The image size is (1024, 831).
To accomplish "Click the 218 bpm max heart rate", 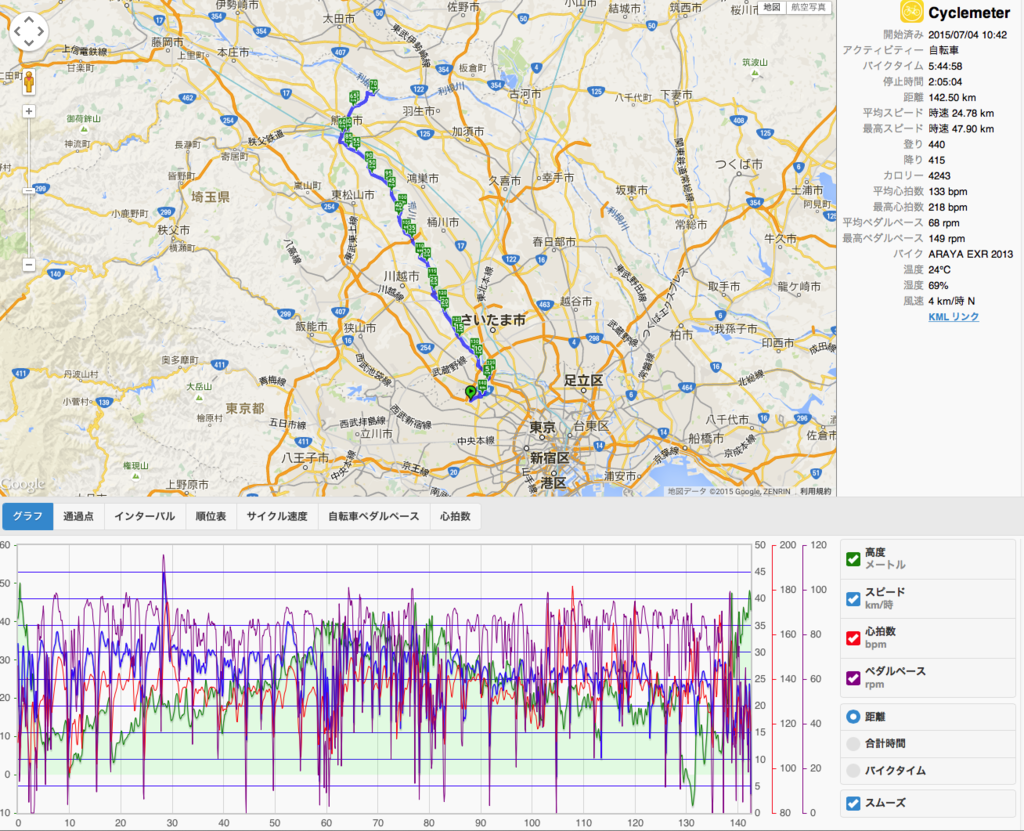I will 948,207.
